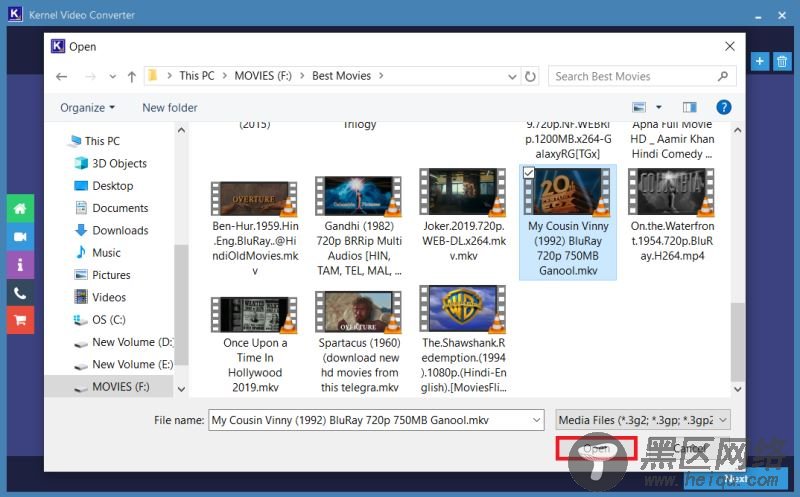800x497 pixels.
Task: Open the blue help question icon
Action: point(723,107)
